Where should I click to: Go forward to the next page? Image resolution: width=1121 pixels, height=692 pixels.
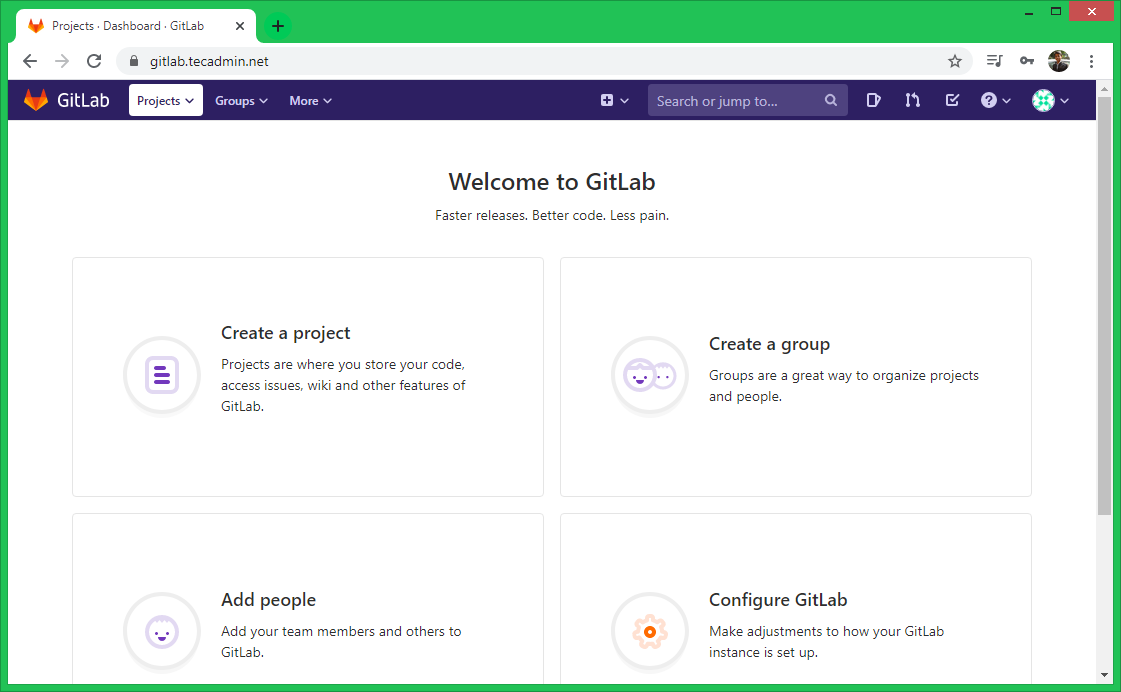(62, 61)
